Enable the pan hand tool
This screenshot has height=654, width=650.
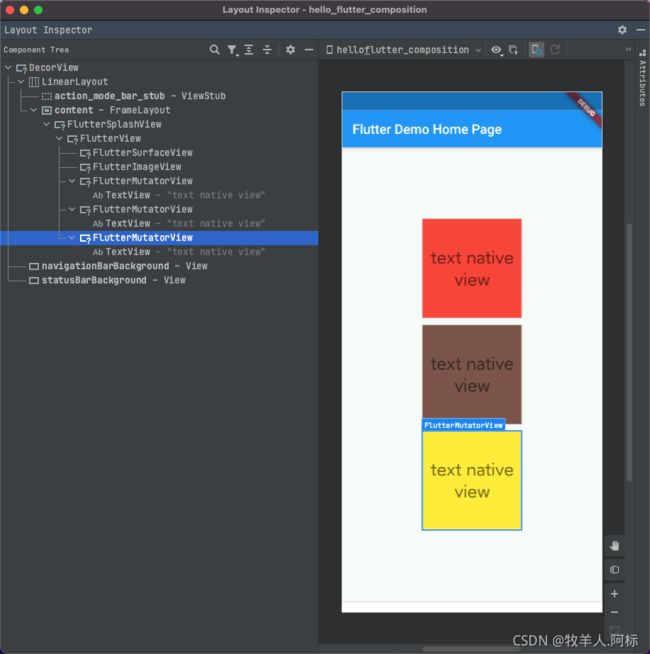click(x=615, y=546)
